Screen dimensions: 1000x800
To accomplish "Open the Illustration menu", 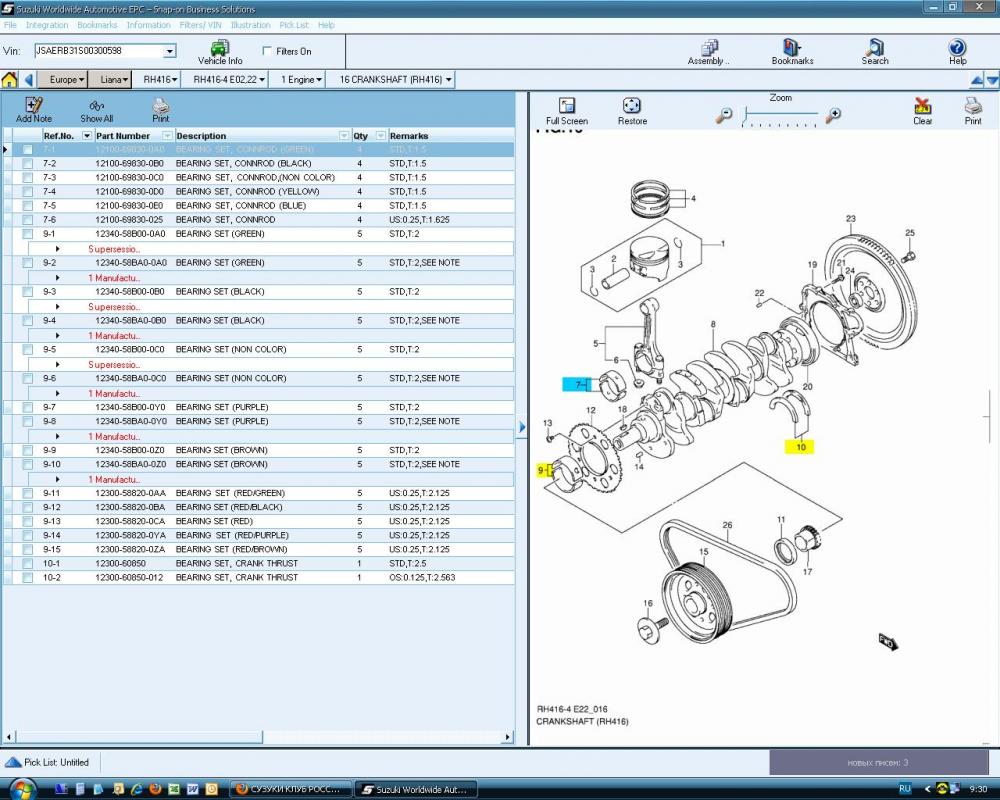I will tap(250, 25).
